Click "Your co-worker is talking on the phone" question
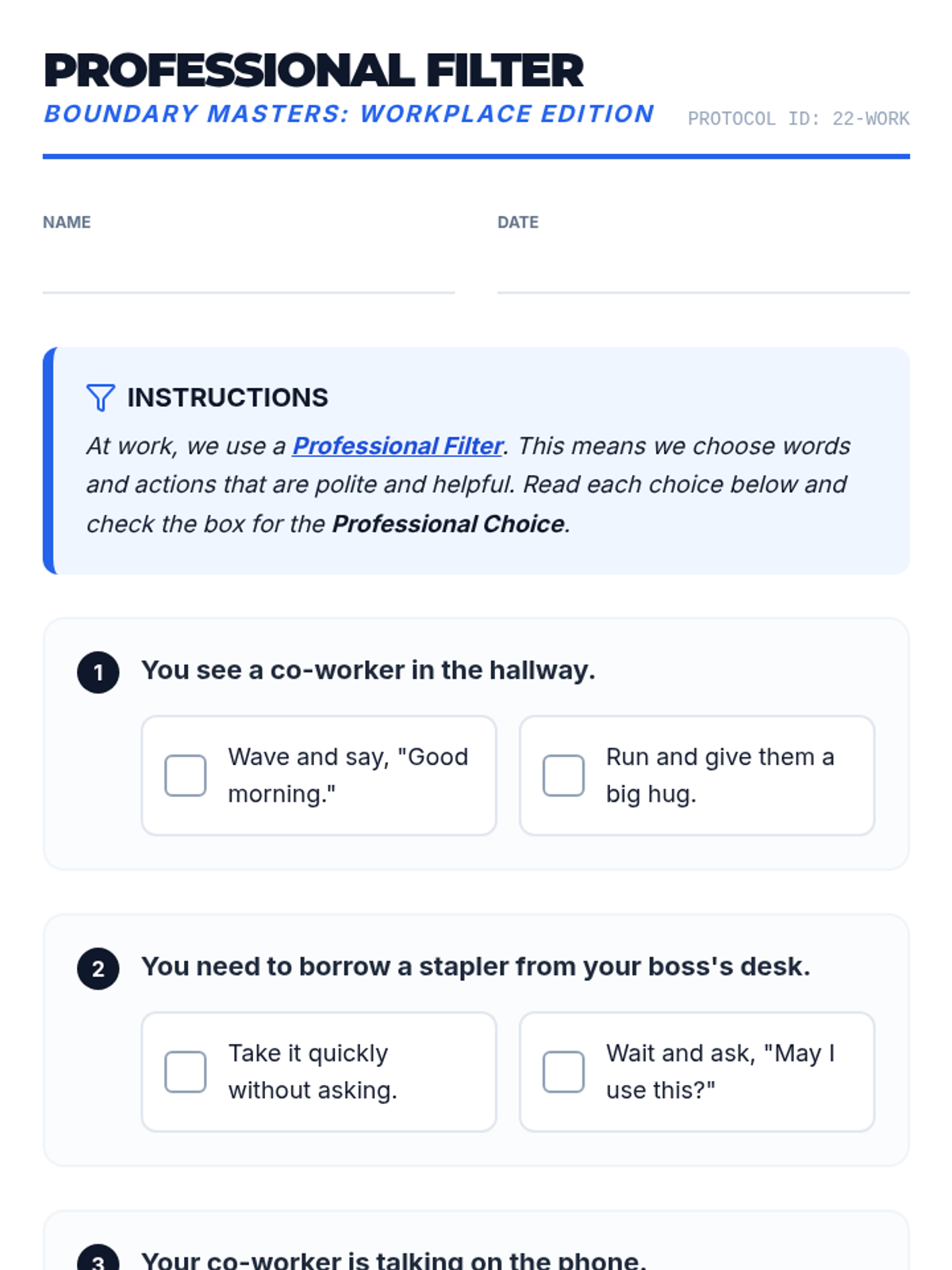This screenshot has height=1270, width=952. click(x=393, y=1259)
